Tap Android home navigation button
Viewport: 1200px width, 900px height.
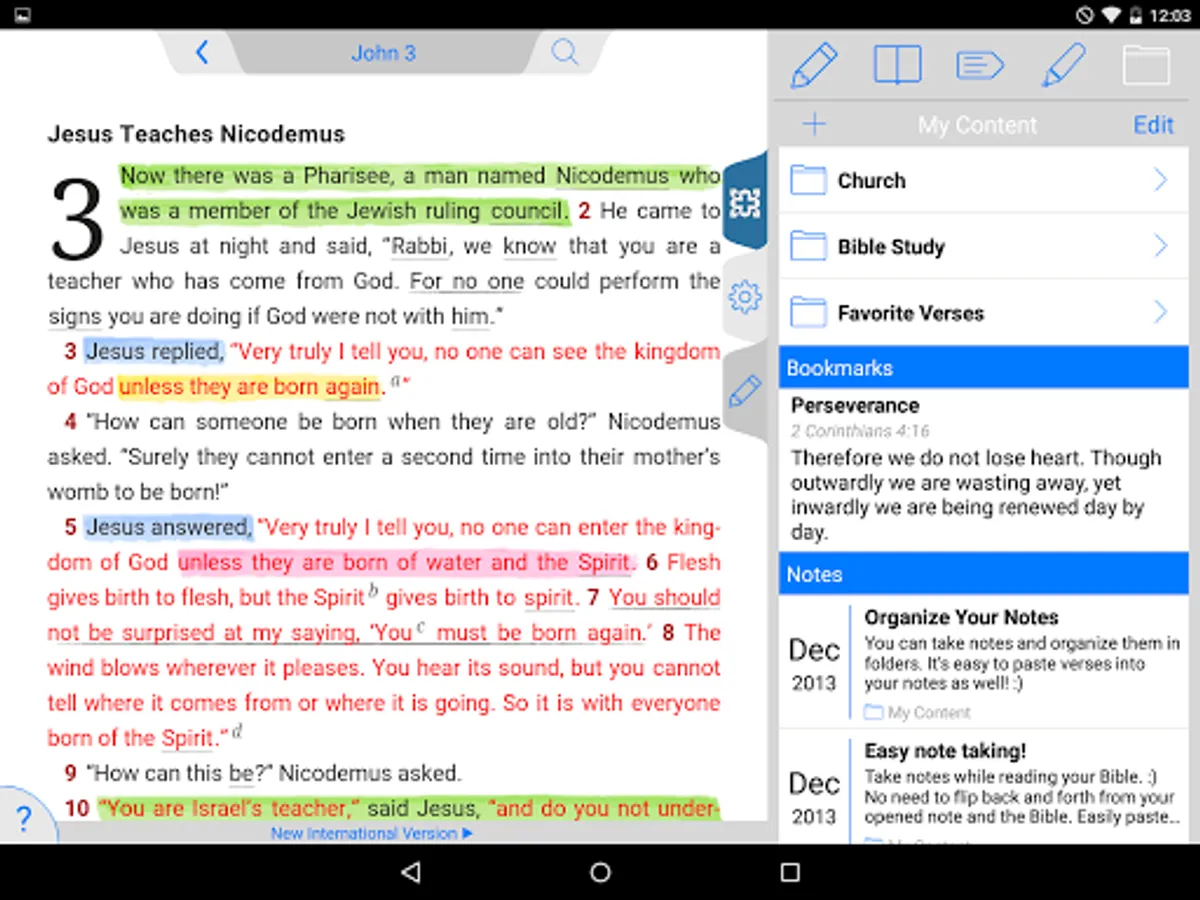tap(600, 872)
